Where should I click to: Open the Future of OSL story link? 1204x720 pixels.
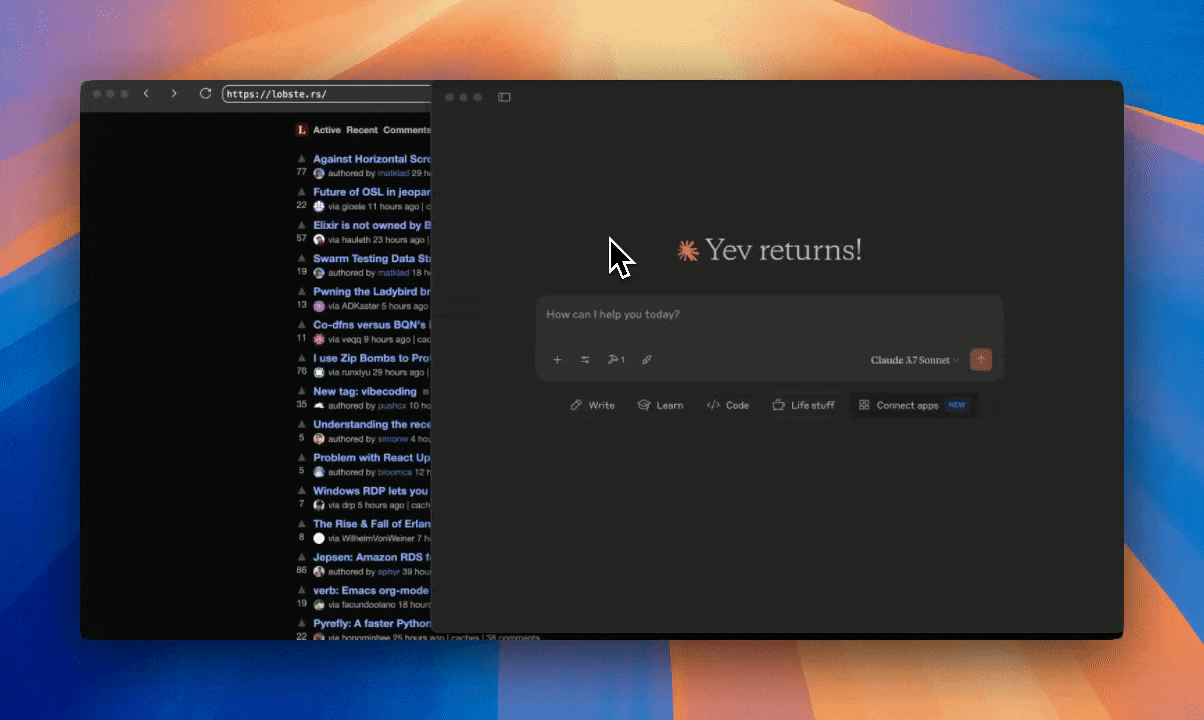tap(370, 191)
